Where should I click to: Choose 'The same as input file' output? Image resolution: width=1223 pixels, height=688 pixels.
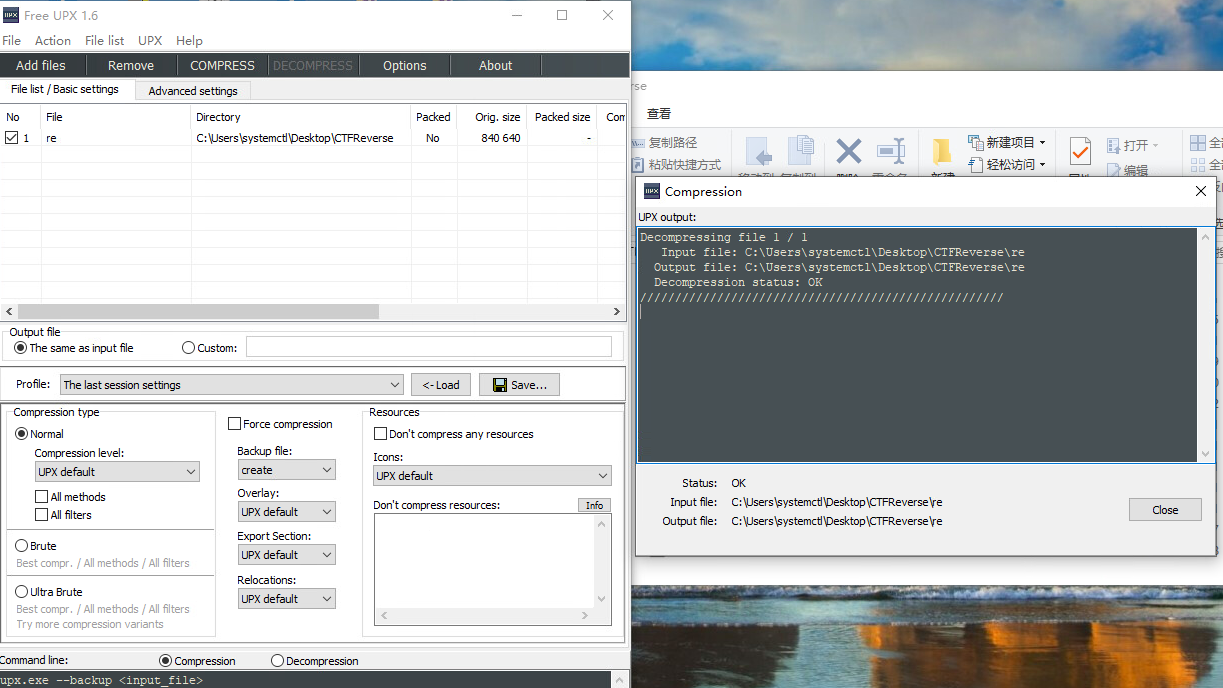click(20, 348)
